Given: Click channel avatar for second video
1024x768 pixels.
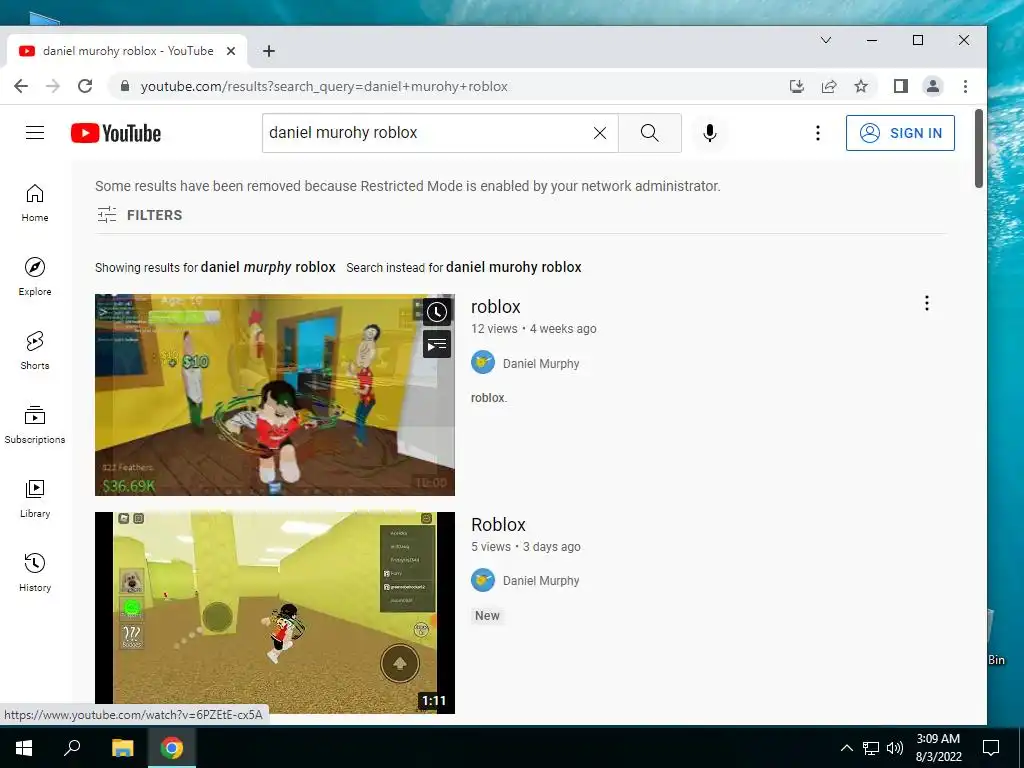Looking at the screenshot, I should tap(483, 580).
